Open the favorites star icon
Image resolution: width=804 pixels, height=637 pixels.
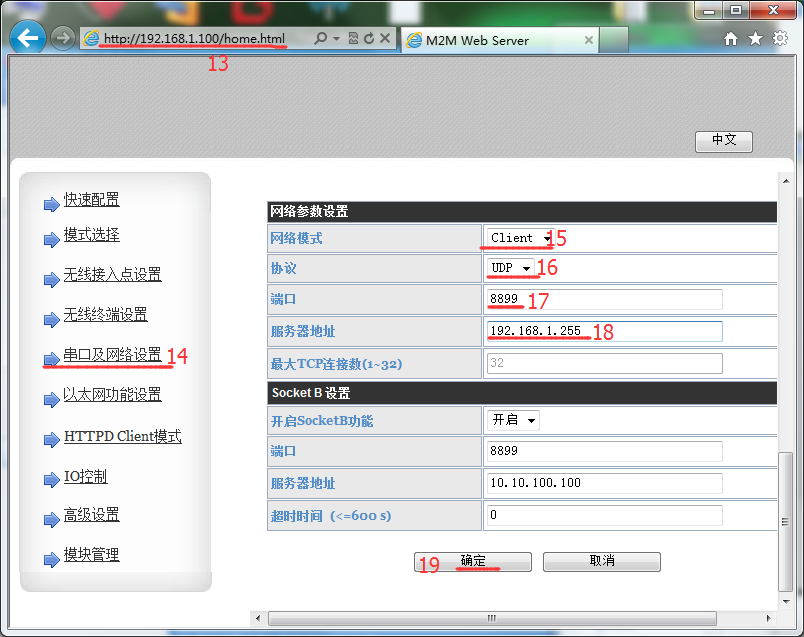(x=754, y=39)
